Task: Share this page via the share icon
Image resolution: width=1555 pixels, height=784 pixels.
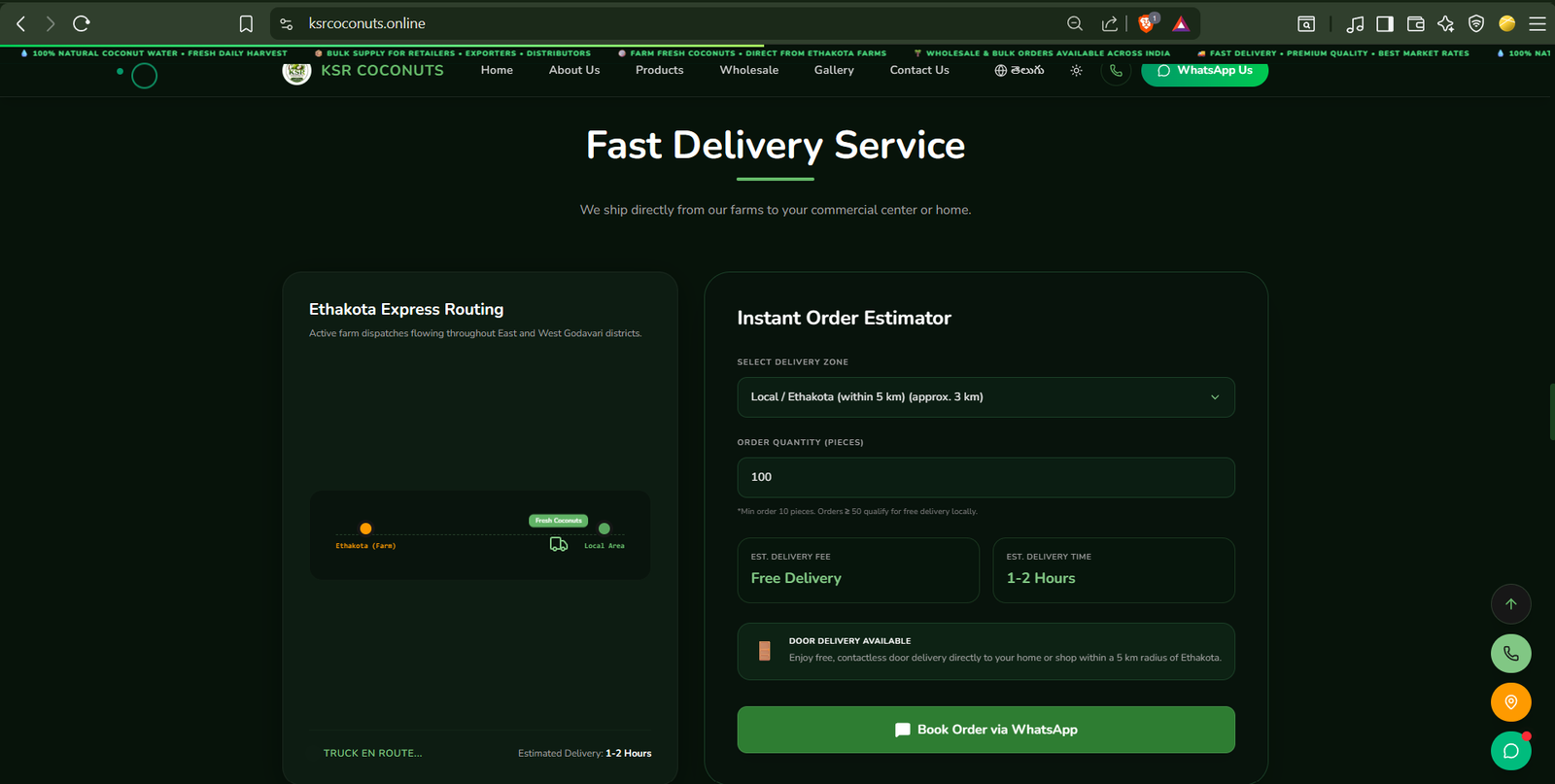Action: (1109, 23)
